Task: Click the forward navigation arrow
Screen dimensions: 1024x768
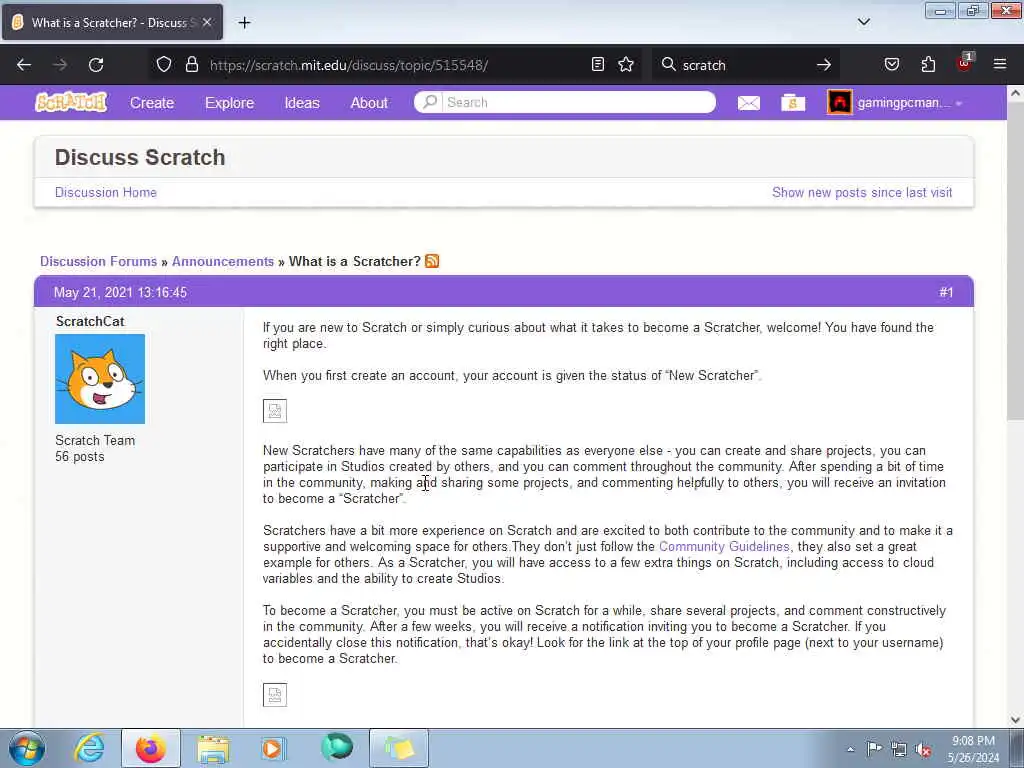Action: coord(59,65)
